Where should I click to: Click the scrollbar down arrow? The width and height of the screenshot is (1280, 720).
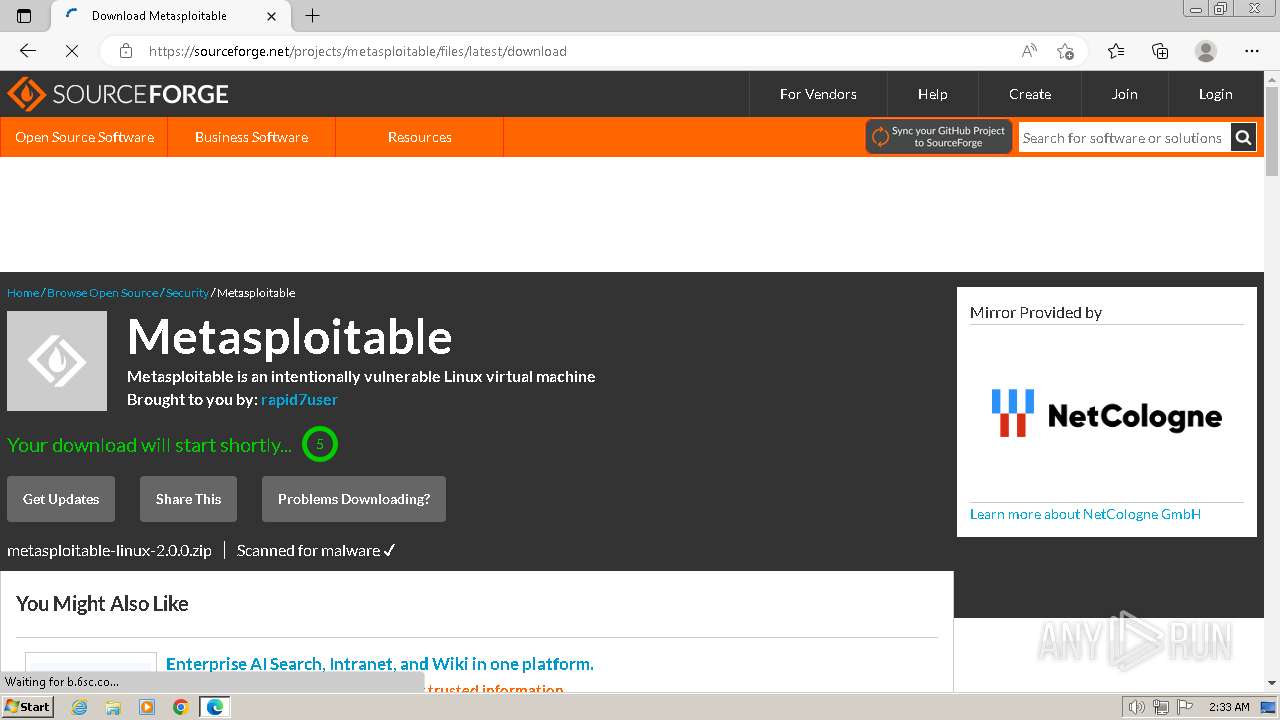point(1272,683)
